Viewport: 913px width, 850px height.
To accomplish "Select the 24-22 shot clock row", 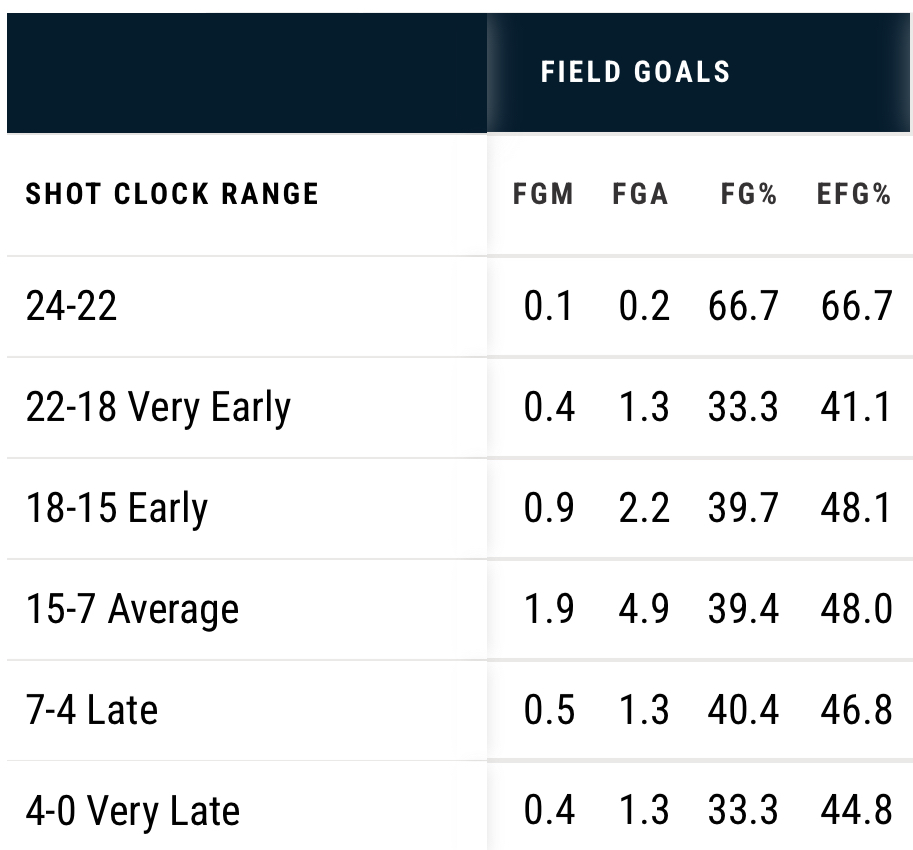I will (71, 305).
